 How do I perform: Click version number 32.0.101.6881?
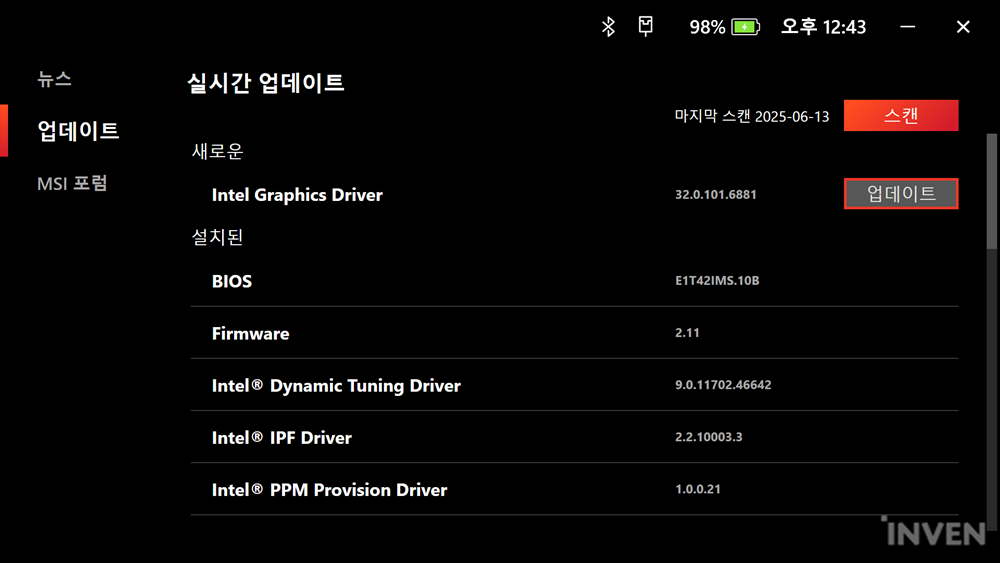(x=716, y=194)
